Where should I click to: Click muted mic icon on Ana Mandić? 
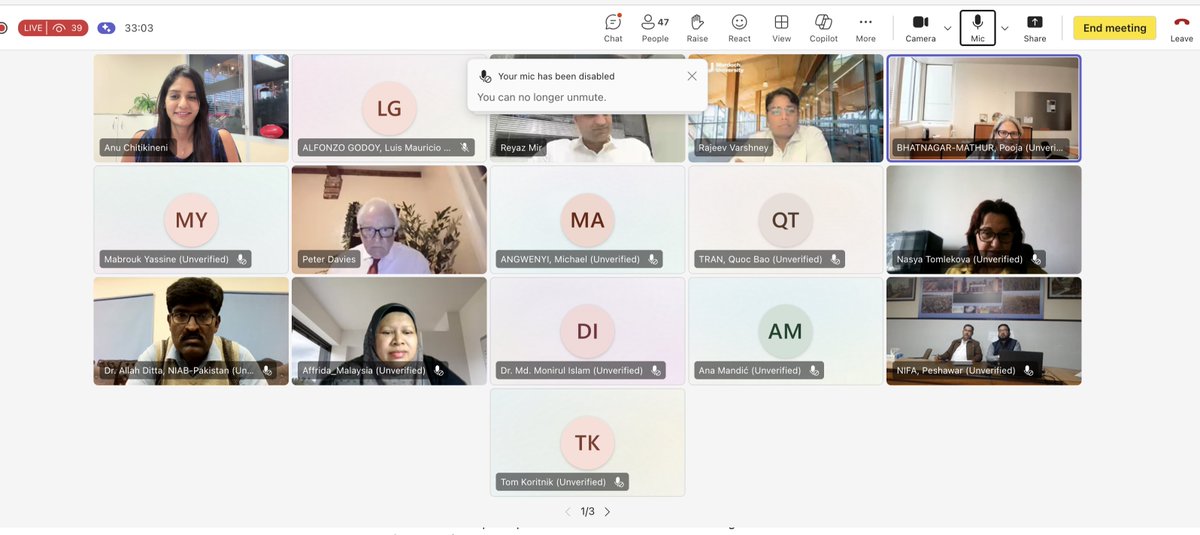(x=814, y=370)
